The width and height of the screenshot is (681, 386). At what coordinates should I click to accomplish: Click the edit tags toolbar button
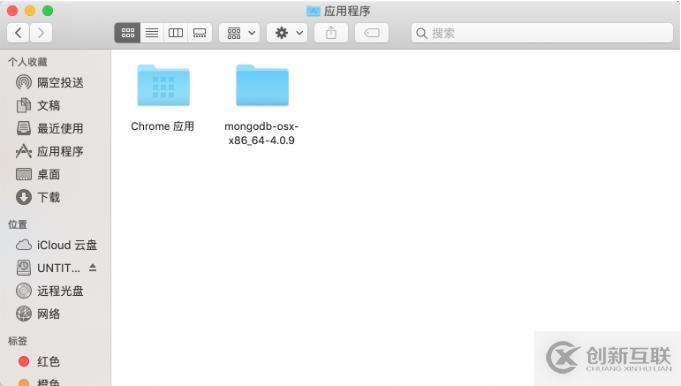click(x=372, y=33)
